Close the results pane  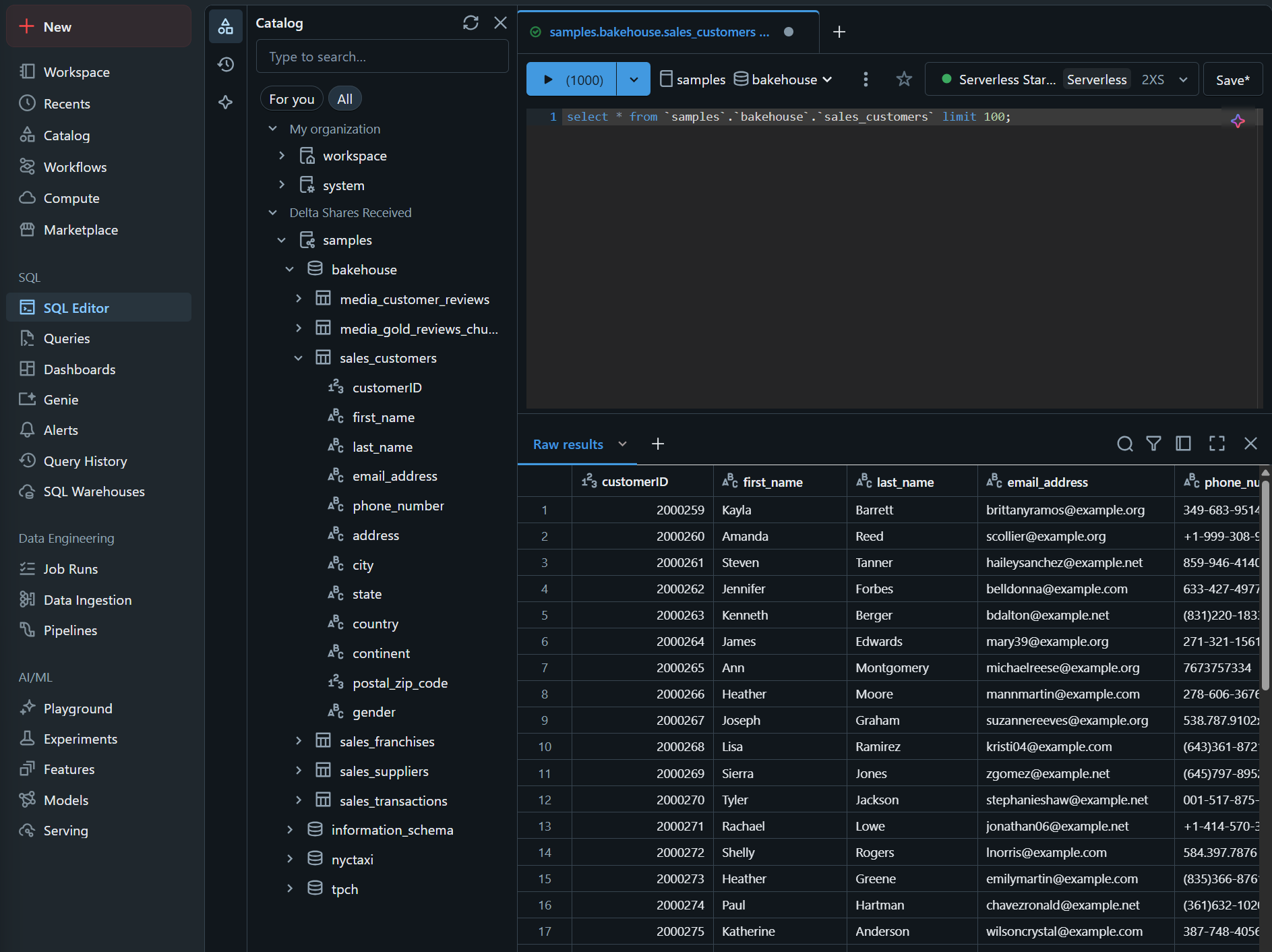[1250, 444]
